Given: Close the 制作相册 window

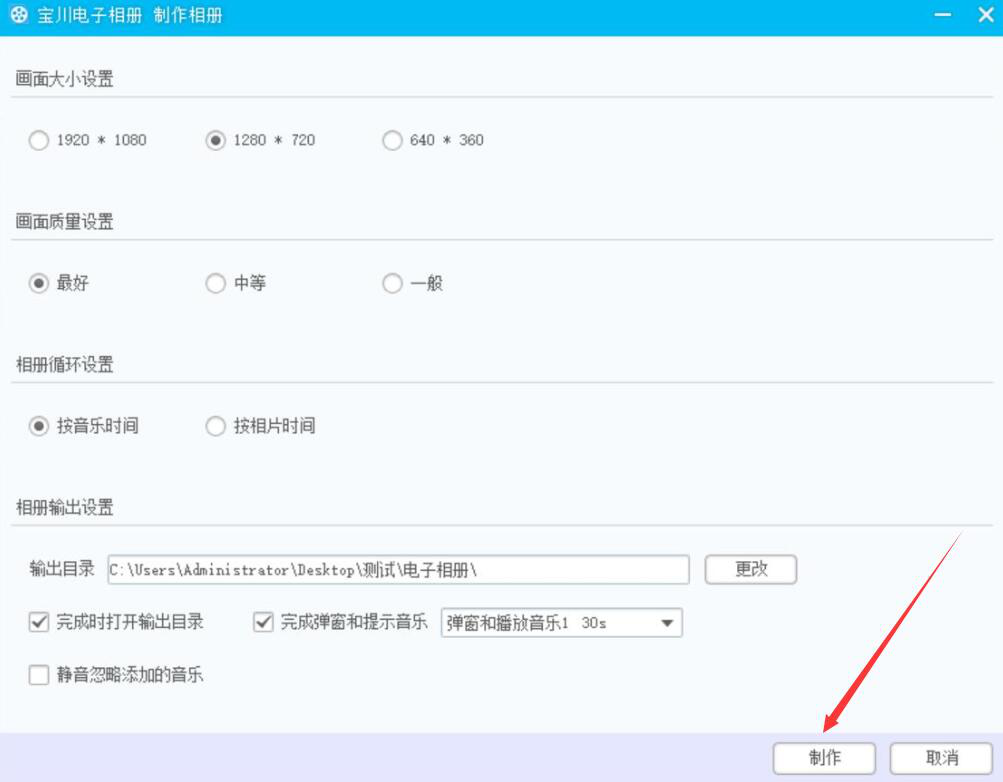Looking at the screenshot, I should (986, 15).
